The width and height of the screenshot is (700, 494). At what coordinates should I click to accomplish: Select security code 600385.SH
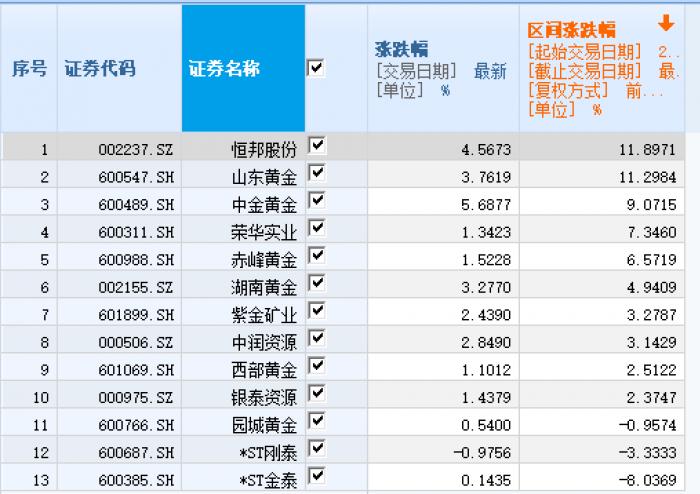tap(136, 480)
